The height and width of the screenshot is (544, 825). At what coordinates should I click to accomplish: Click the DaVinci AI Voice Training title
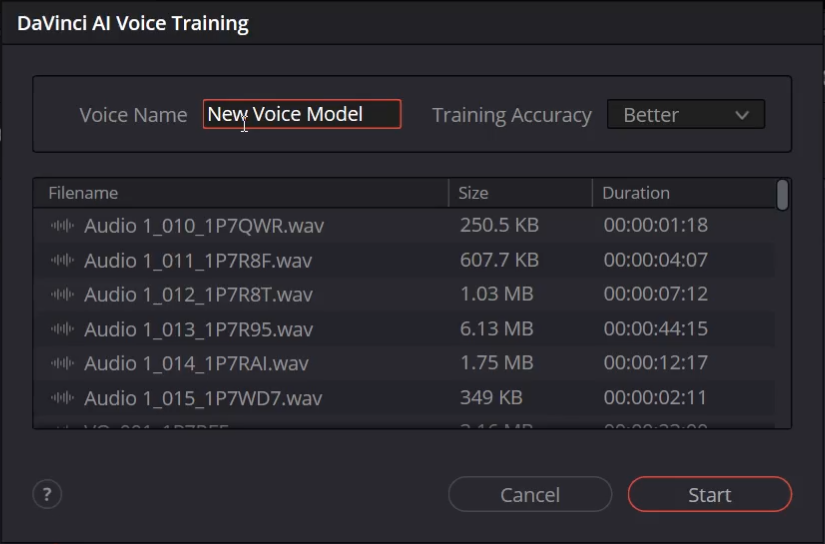tap(133, 24)
